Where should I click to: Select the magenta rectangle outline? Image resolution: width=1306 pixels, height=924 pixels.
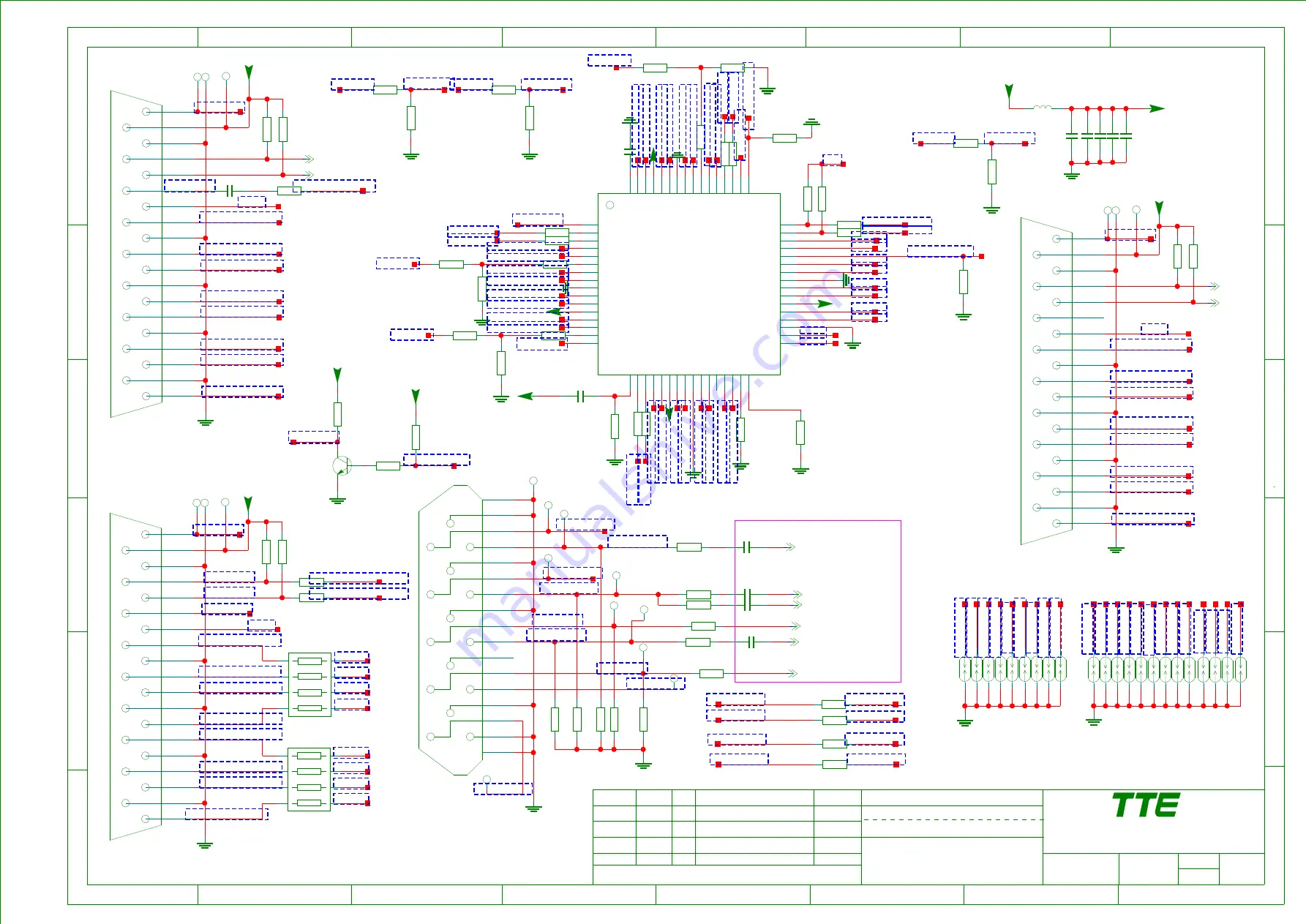pos(817,601)
